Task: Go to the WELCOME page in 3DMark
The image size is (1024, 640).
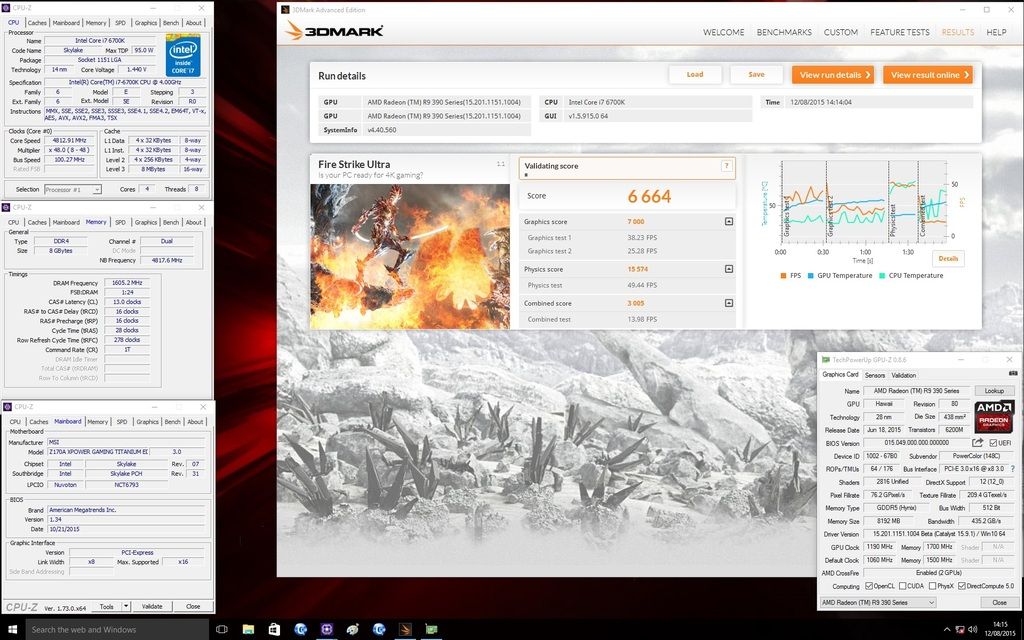Action: [723, 32]
